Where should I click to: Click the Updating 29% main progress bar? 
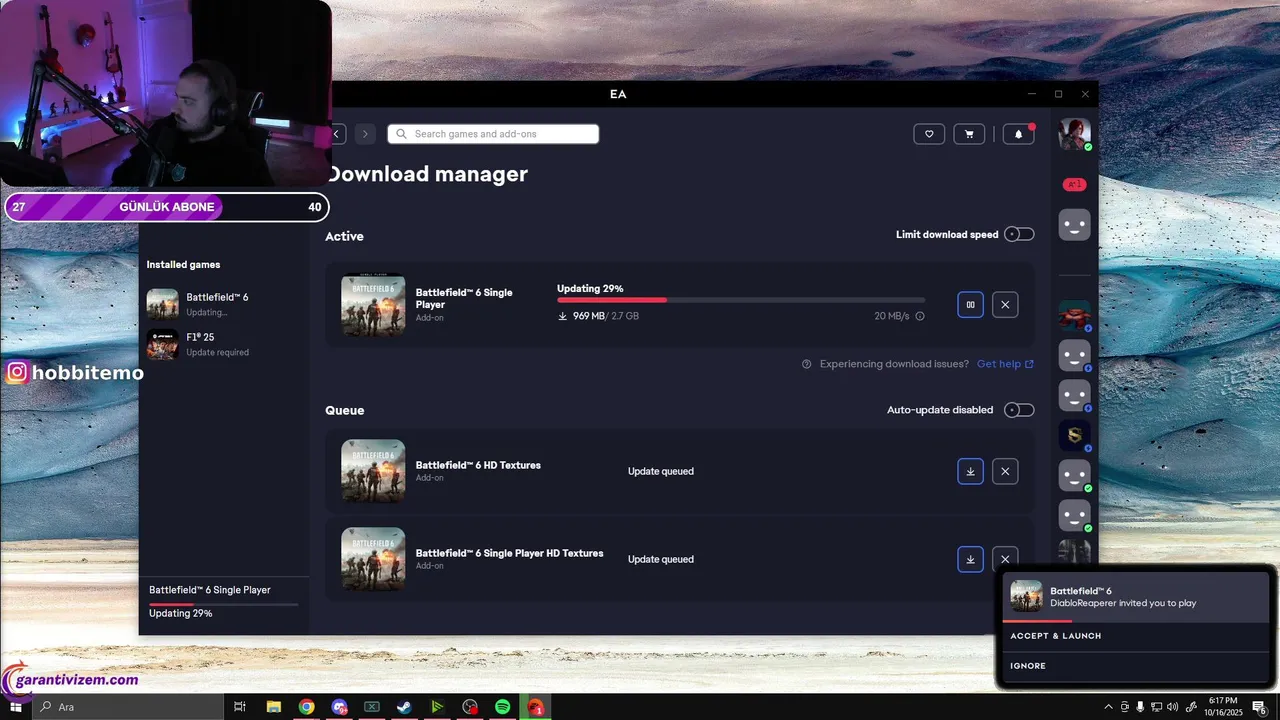(x=741, y=300)
